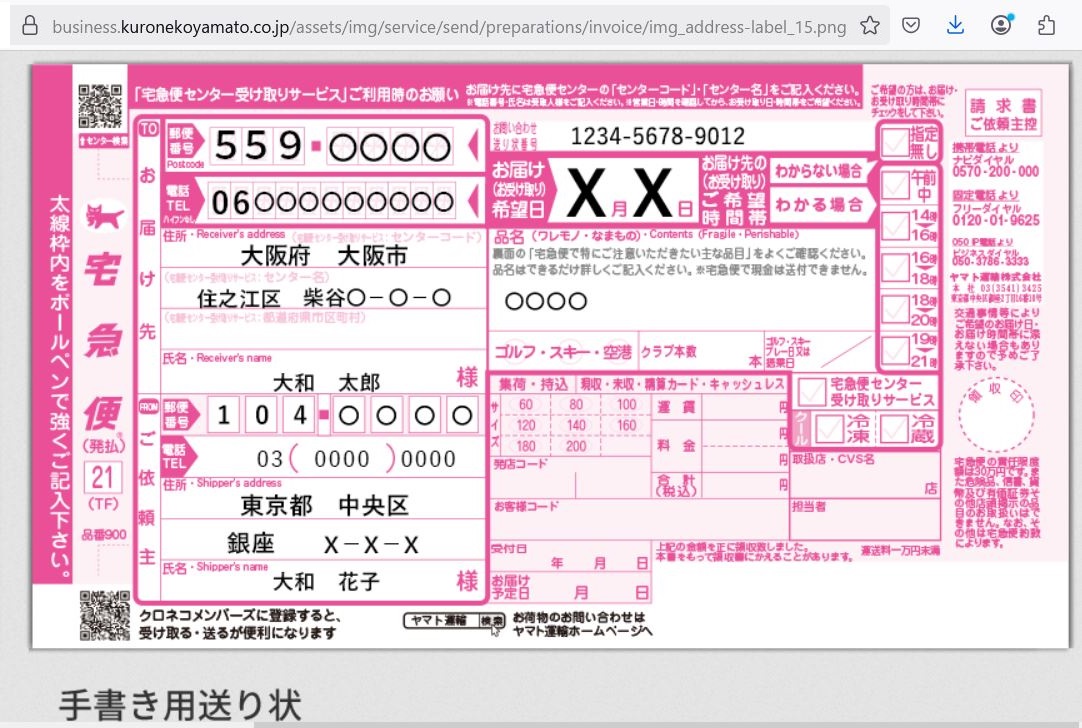Click the contents entry ○○○○ under 品名
1082x728 pixels.
tap(546, 301)
